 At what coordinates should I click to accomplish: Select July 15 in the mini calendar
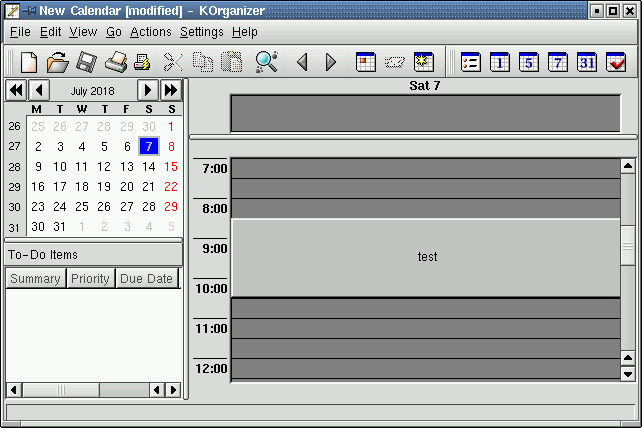click(171, 167)
